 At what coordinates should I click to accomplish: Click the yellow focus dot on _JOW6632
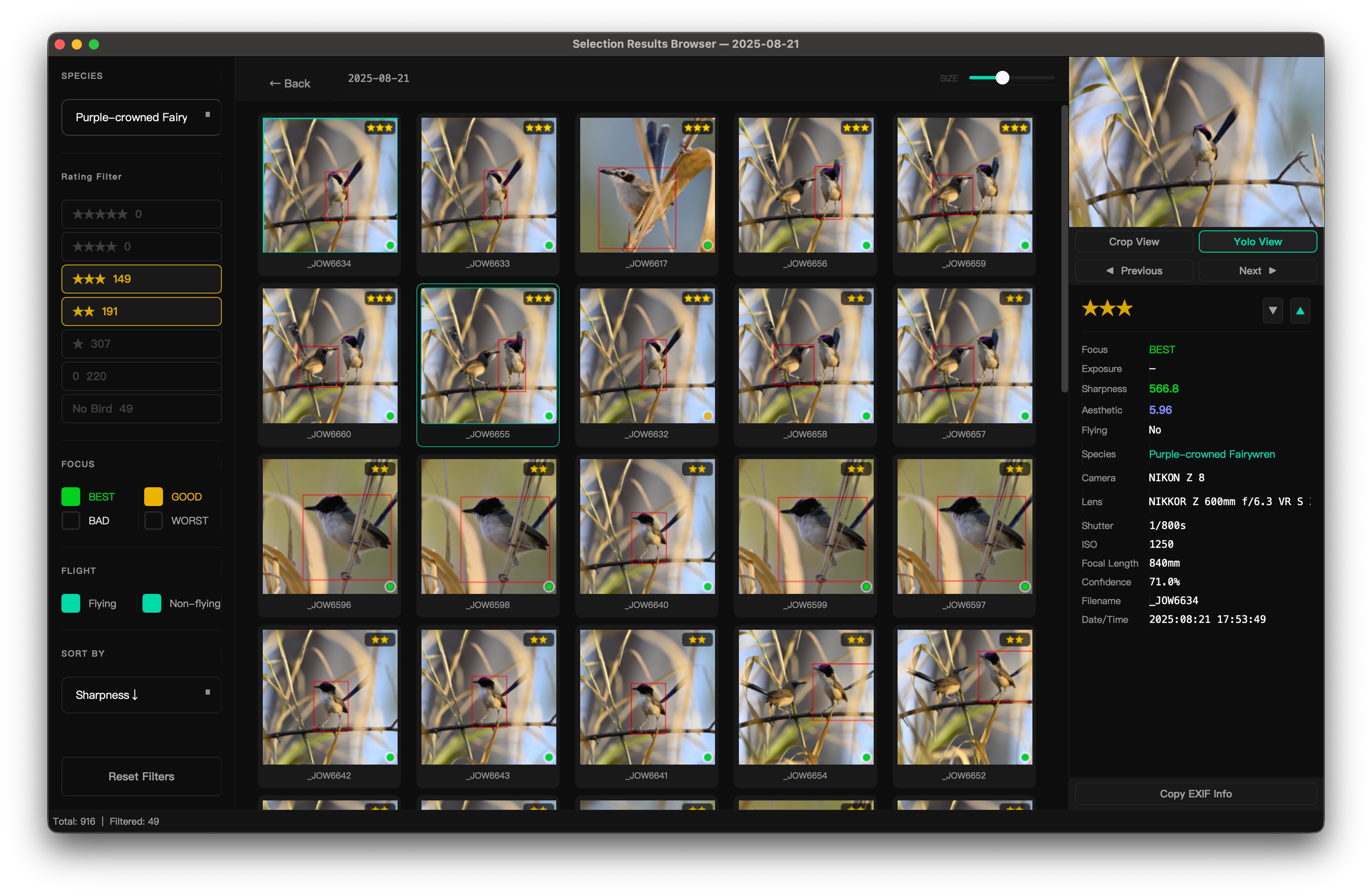point(707,416)
